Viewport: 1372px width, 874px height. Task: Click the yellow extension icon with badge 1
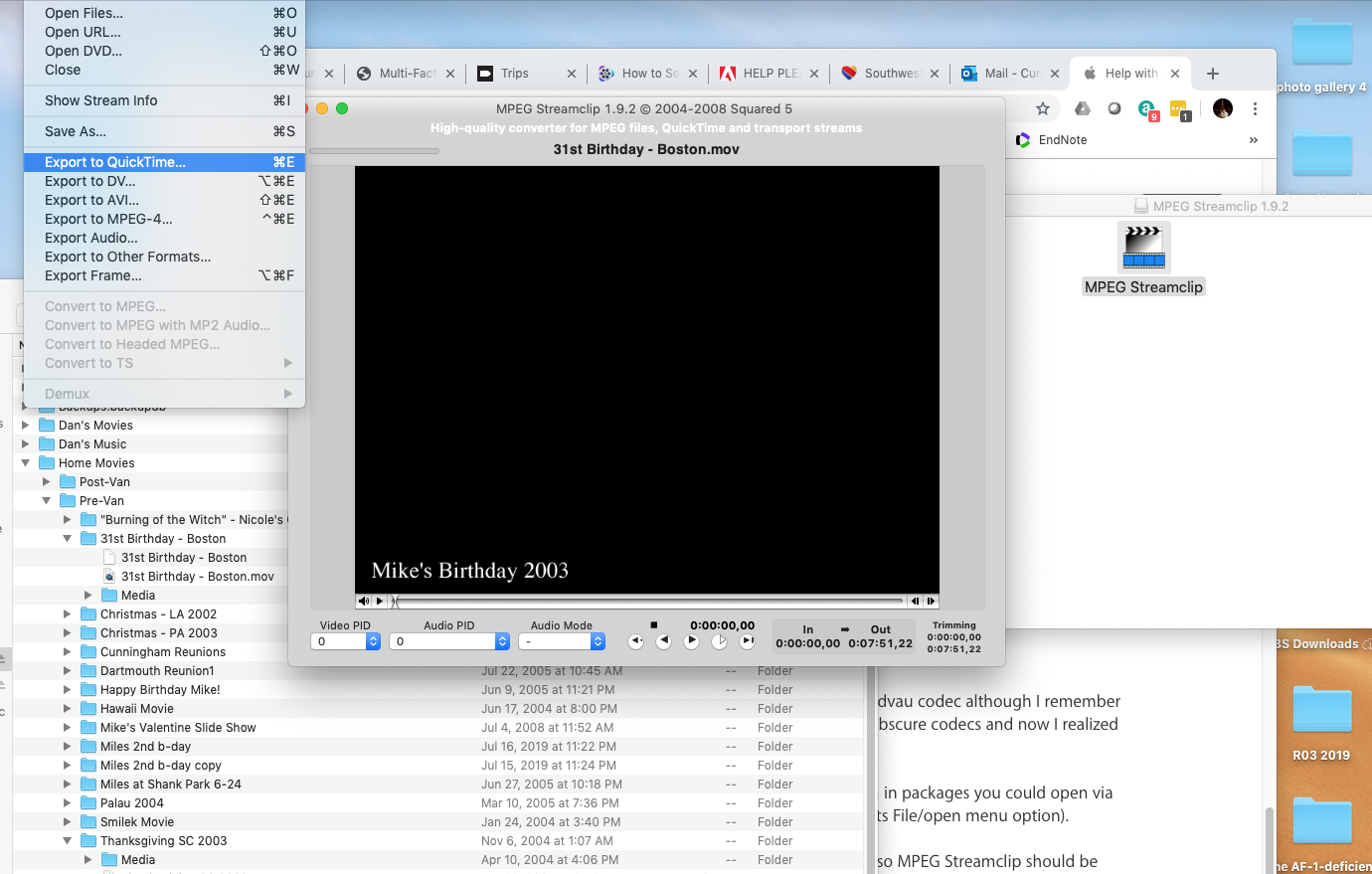tap(1180, 109)
